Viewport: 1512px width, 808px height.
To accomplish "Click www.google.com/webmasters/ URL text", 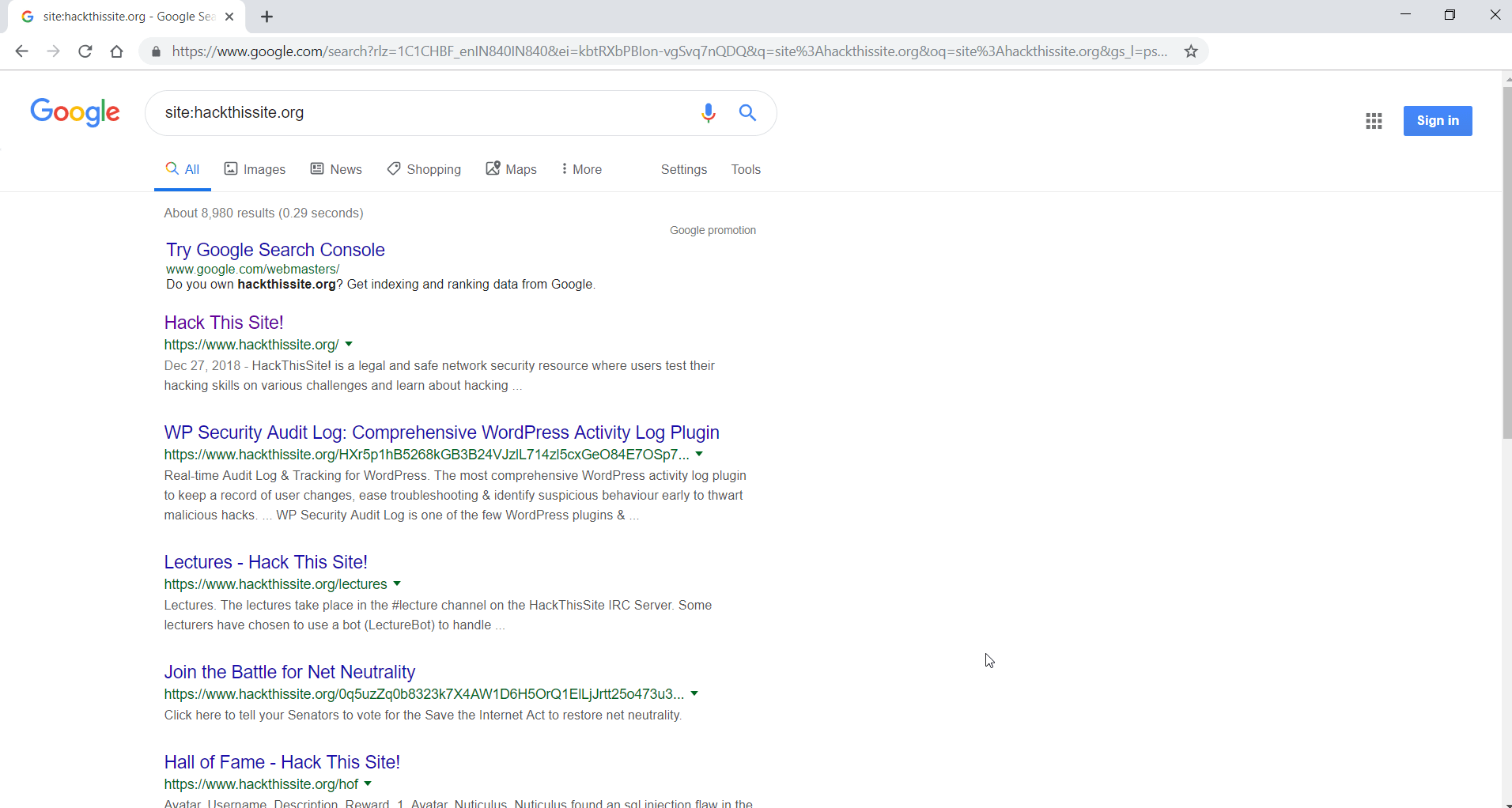I will (x=253, y=269).
